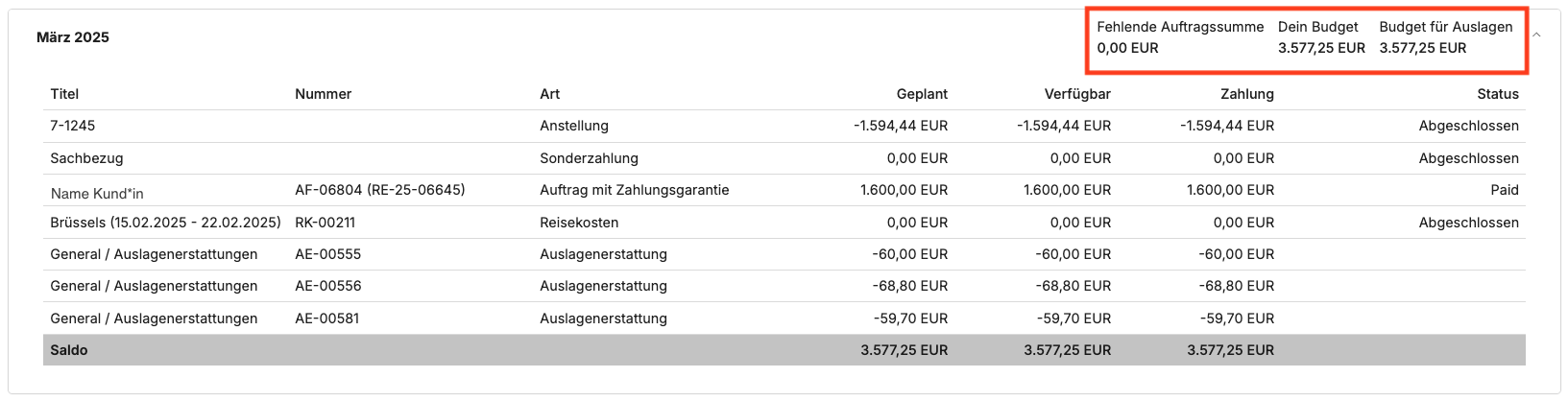1568x401 pixels.
Task: Sort by the Titel column header
Action: coord(64,94)
